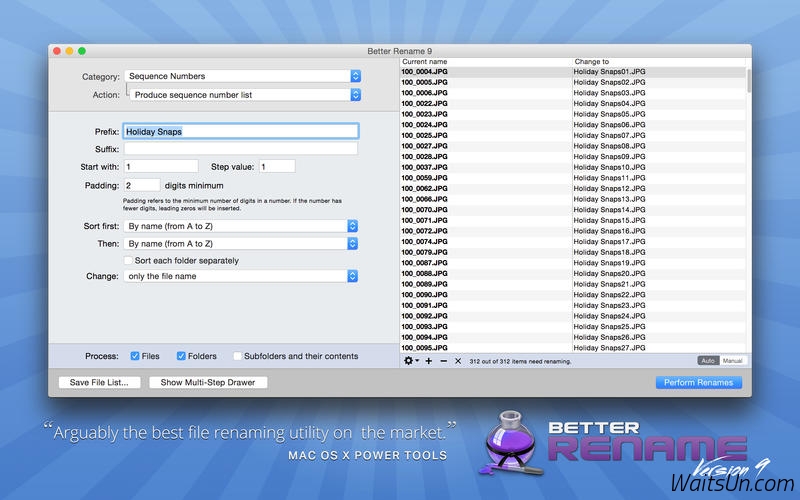Open the gear actions menu below file list
This screenshot has height=500, width=800.
coord(411,361)
